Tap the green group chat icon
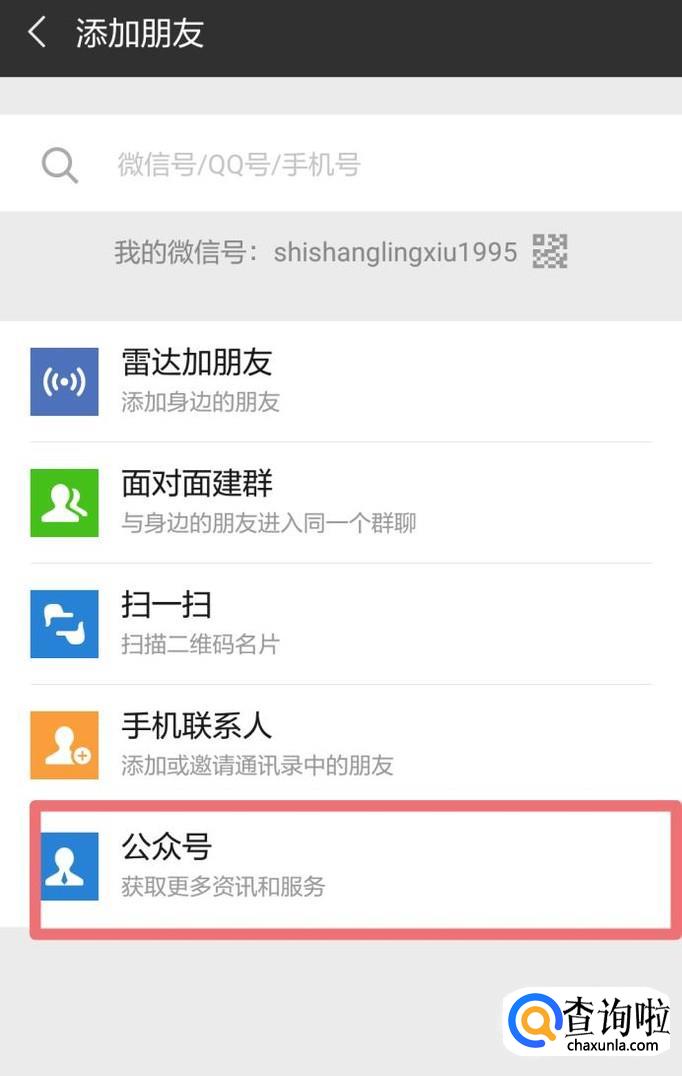This screenshot has height=1076, width=682. [64, 503]
